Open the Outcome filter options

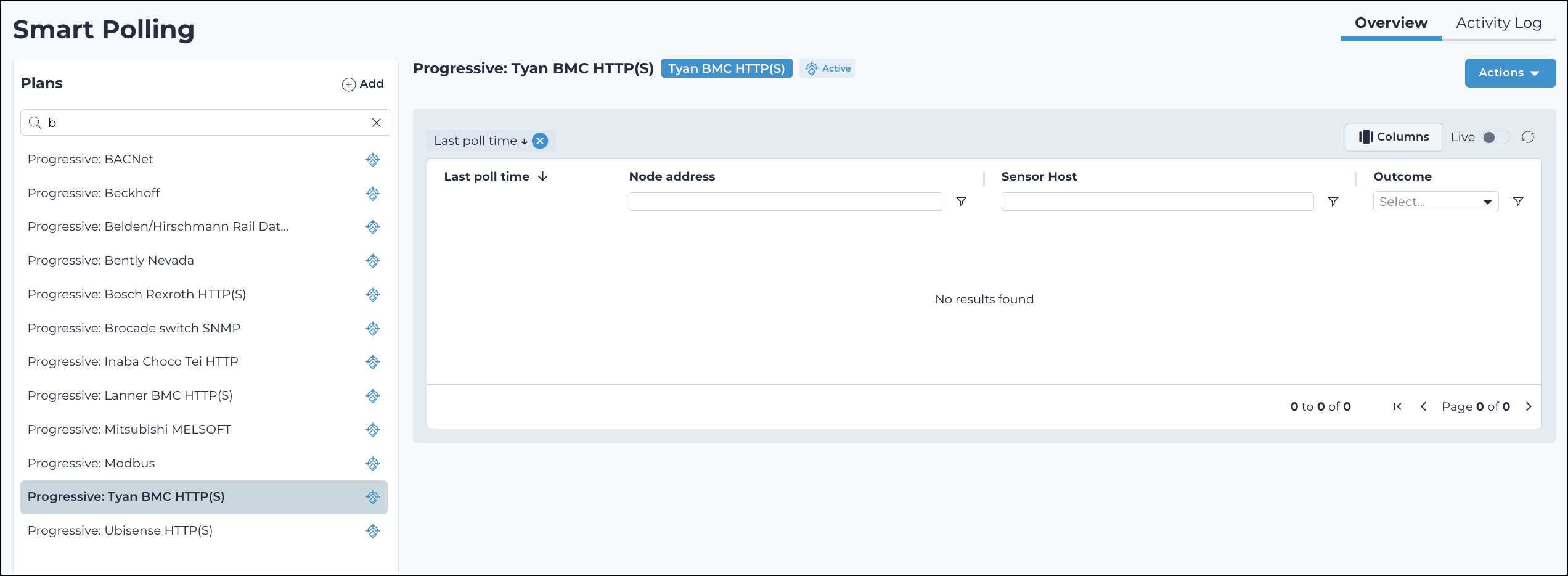[x=1518, y=202]
